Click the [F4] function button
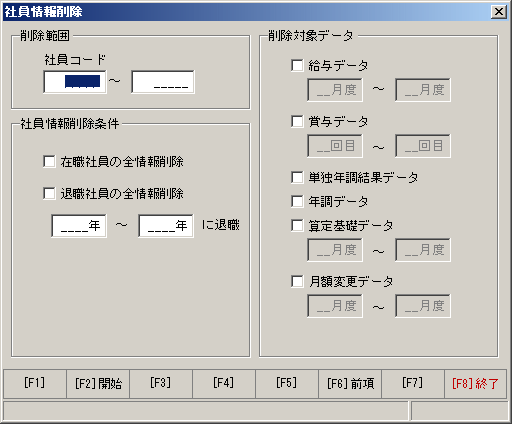 coord(224,383)
